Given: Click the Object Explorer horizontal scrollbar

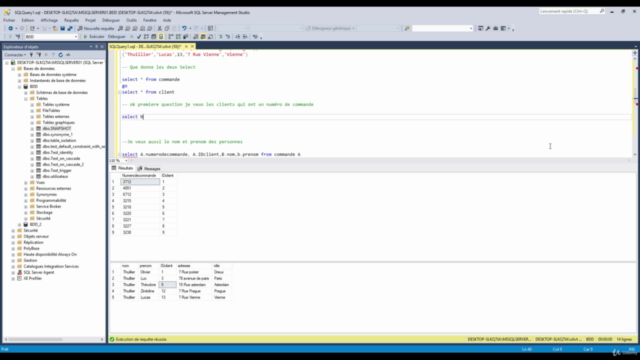Looking at the screenshot, I should [53, 340].
